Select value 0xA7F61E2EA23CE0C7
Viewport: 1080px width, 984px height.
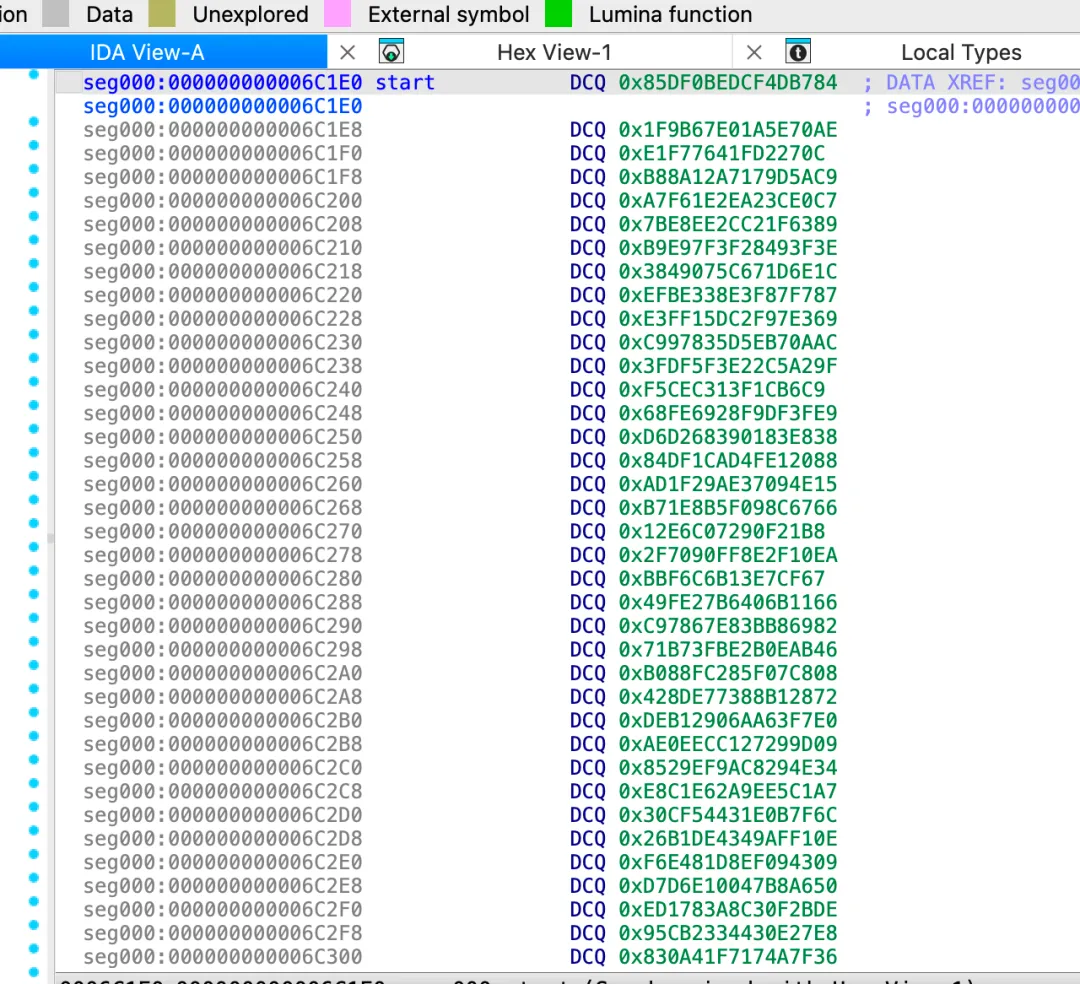point(727,200)
